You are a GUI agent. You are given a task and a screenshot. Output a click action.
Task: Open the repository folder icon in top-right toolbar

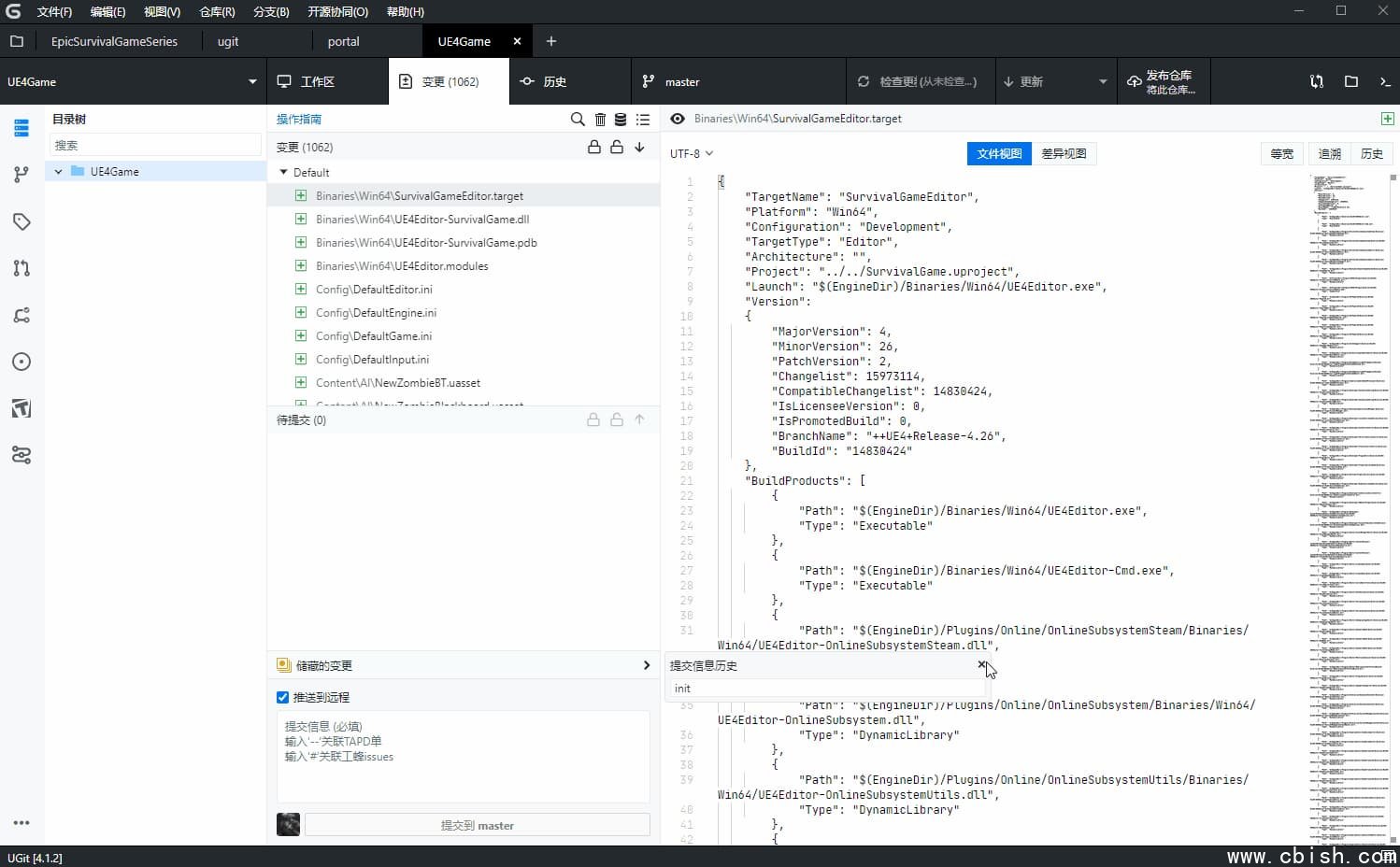pos(1350,81)
